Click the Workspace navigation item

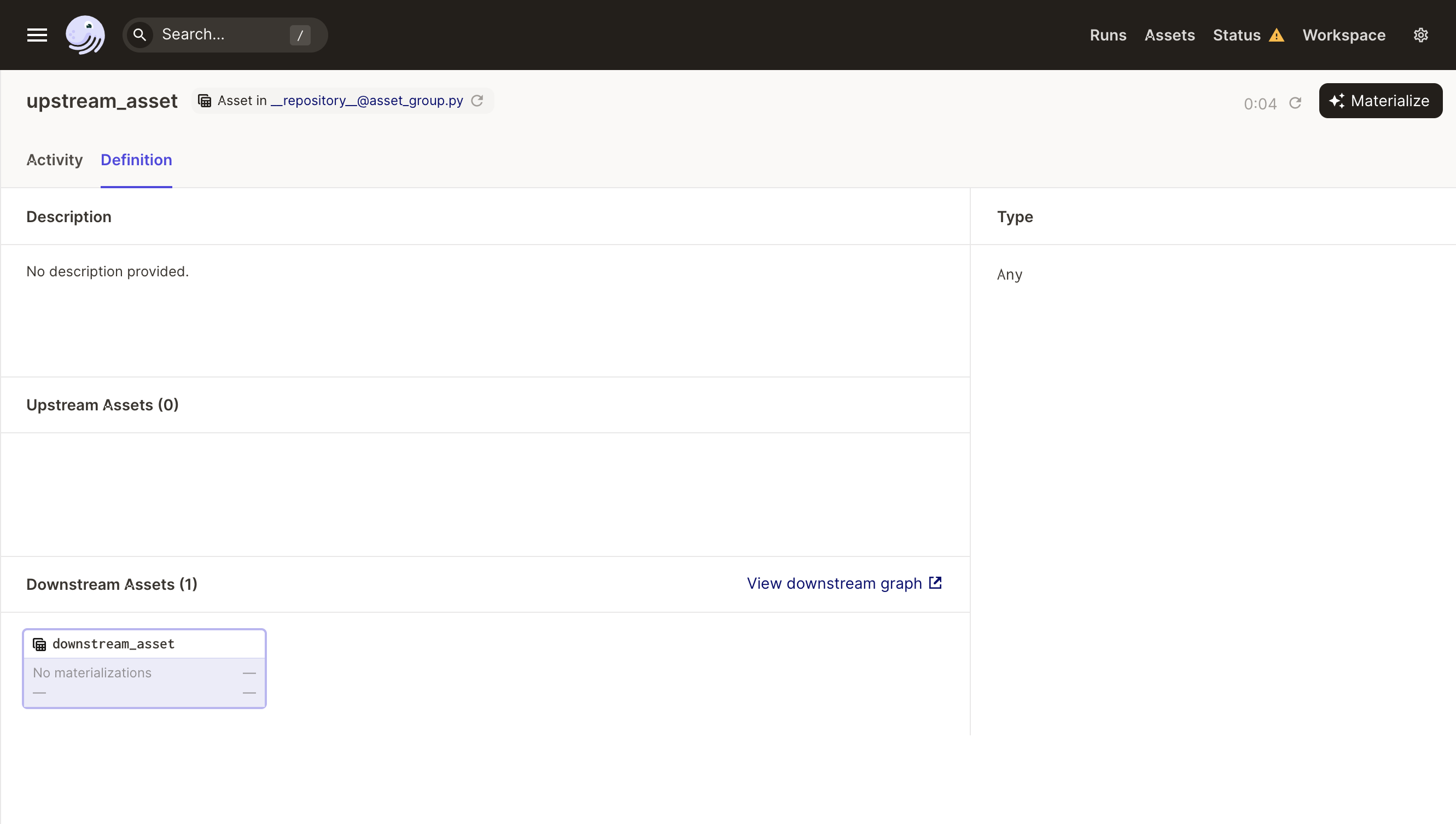coord(1344,35)
